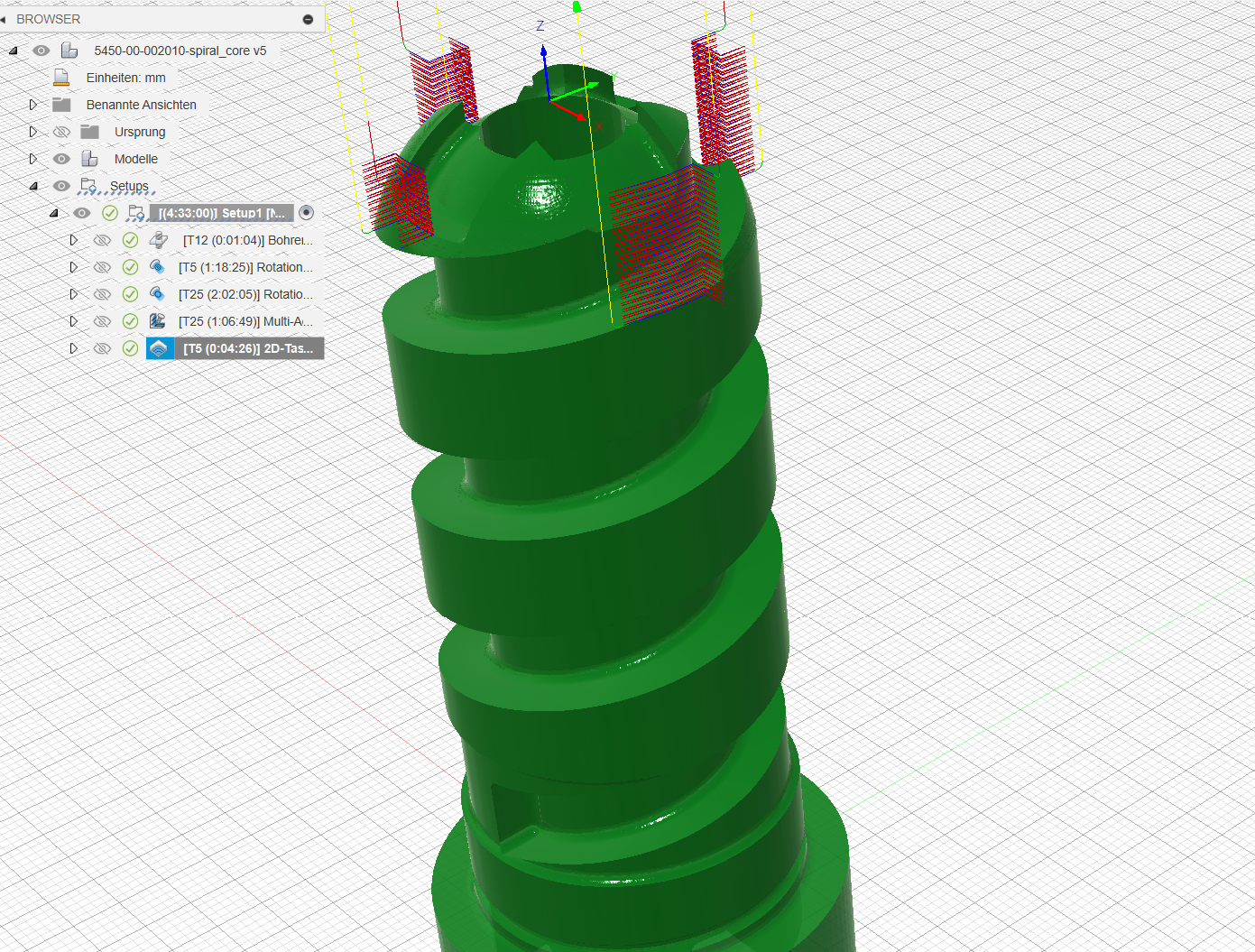Click the 2D pocket operation icon
Image resolution: width=1255 pixels, height=952 pixels.
coord(159,348)
